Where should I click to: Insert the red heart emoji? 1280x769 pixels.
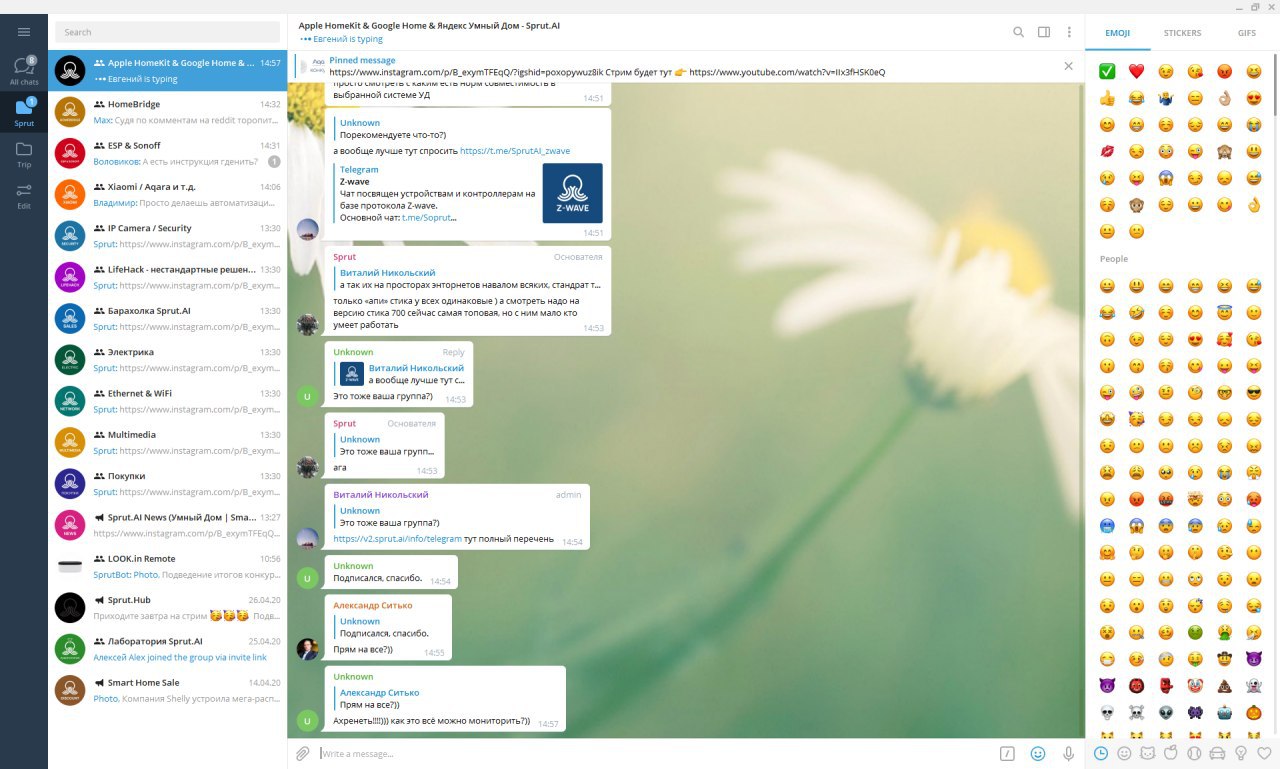pyautogui.click(x=1136, y=71)
